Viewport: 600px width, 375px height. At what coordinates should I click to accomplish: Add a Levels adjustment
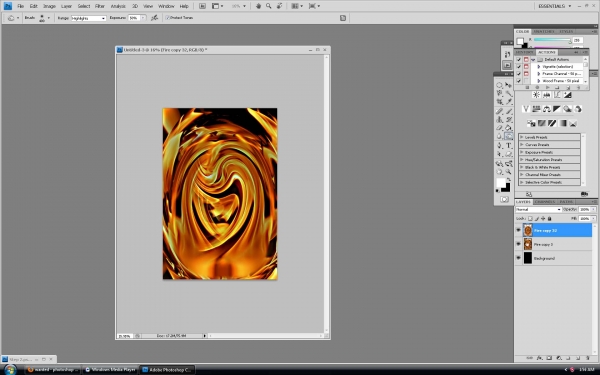(546, 95)
